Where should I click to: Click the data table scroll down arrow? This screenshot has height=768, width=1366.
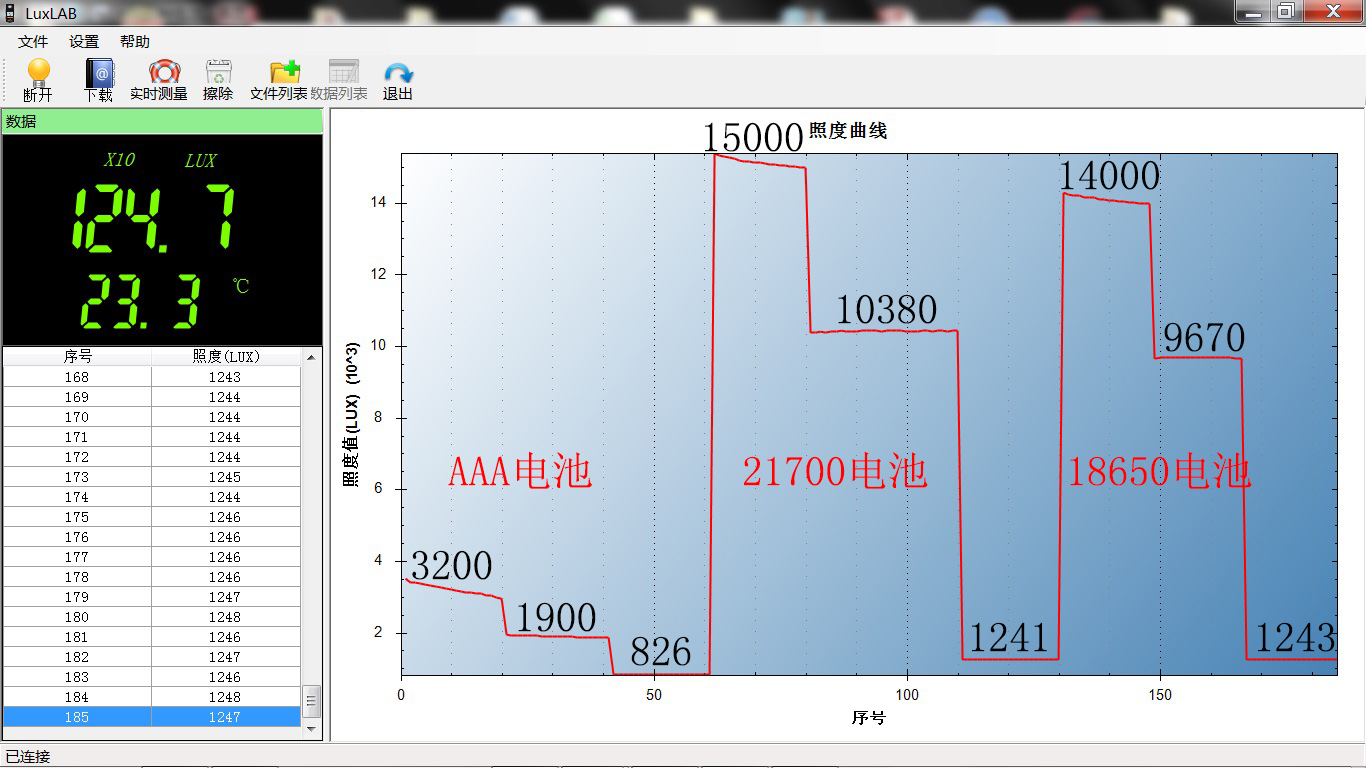pos(312,729)
